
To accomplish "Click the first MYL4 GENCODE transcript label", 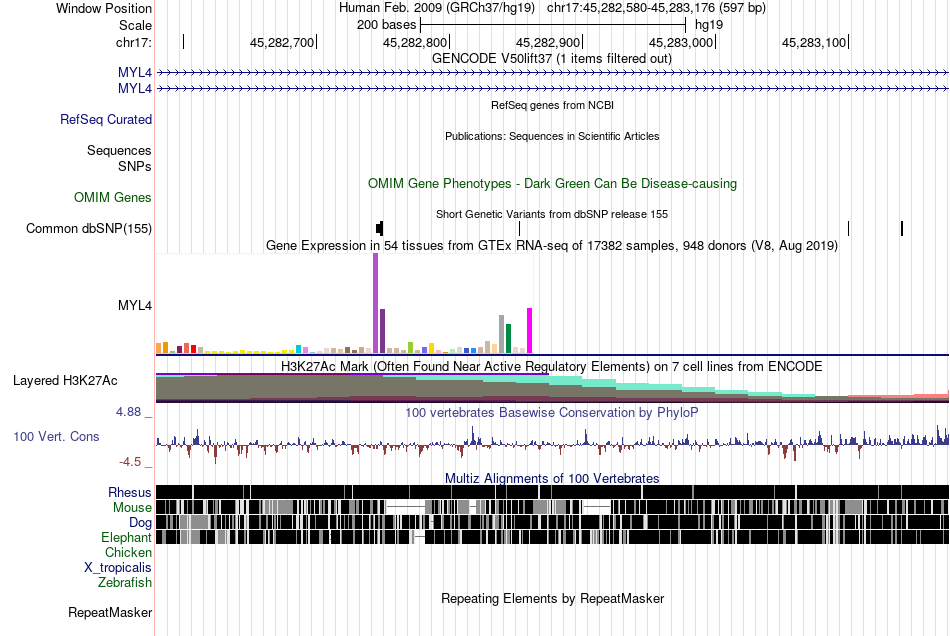I will 135,73.
